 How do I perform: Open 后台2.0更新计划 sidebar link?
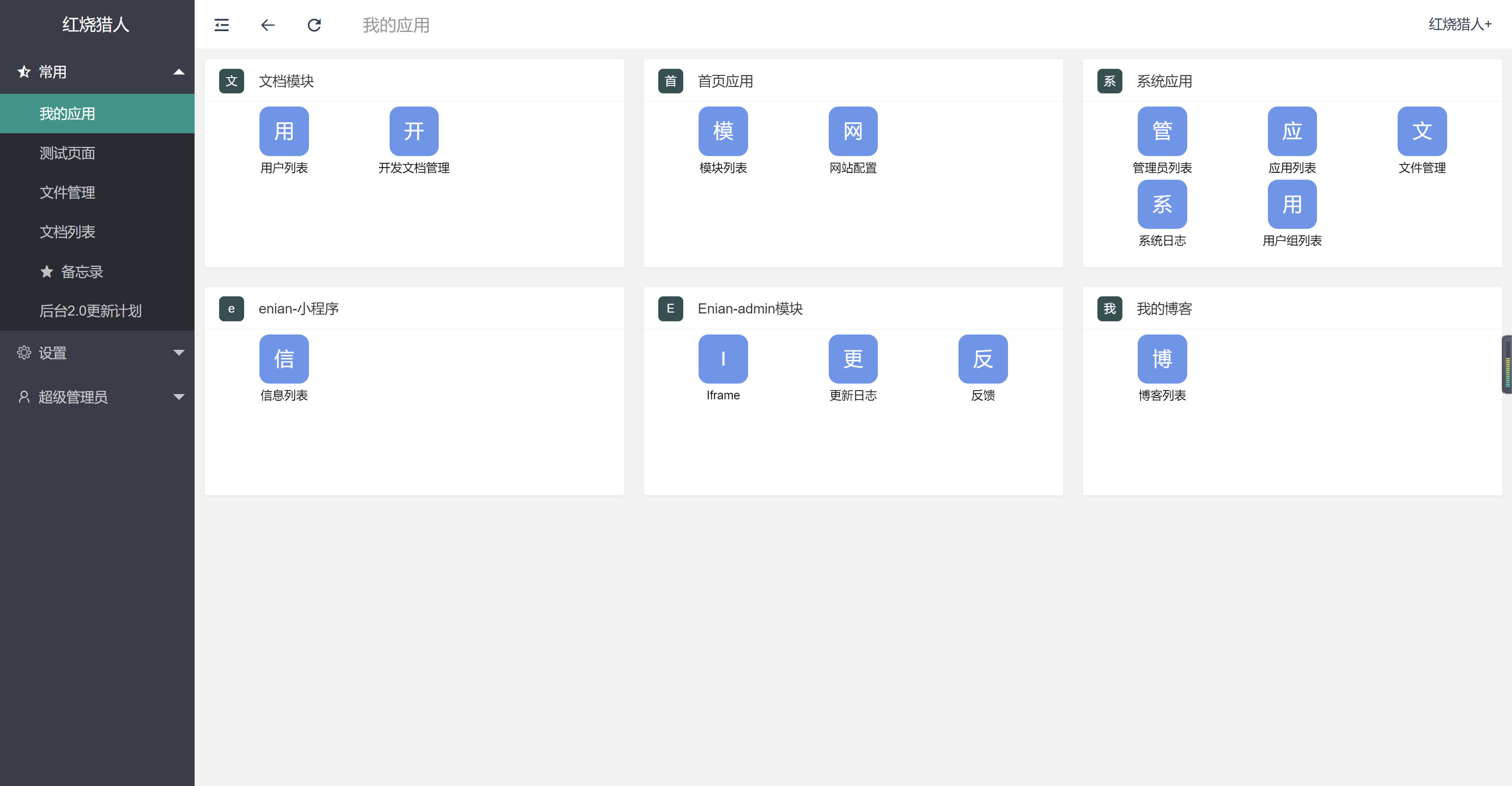click(90, 310)
